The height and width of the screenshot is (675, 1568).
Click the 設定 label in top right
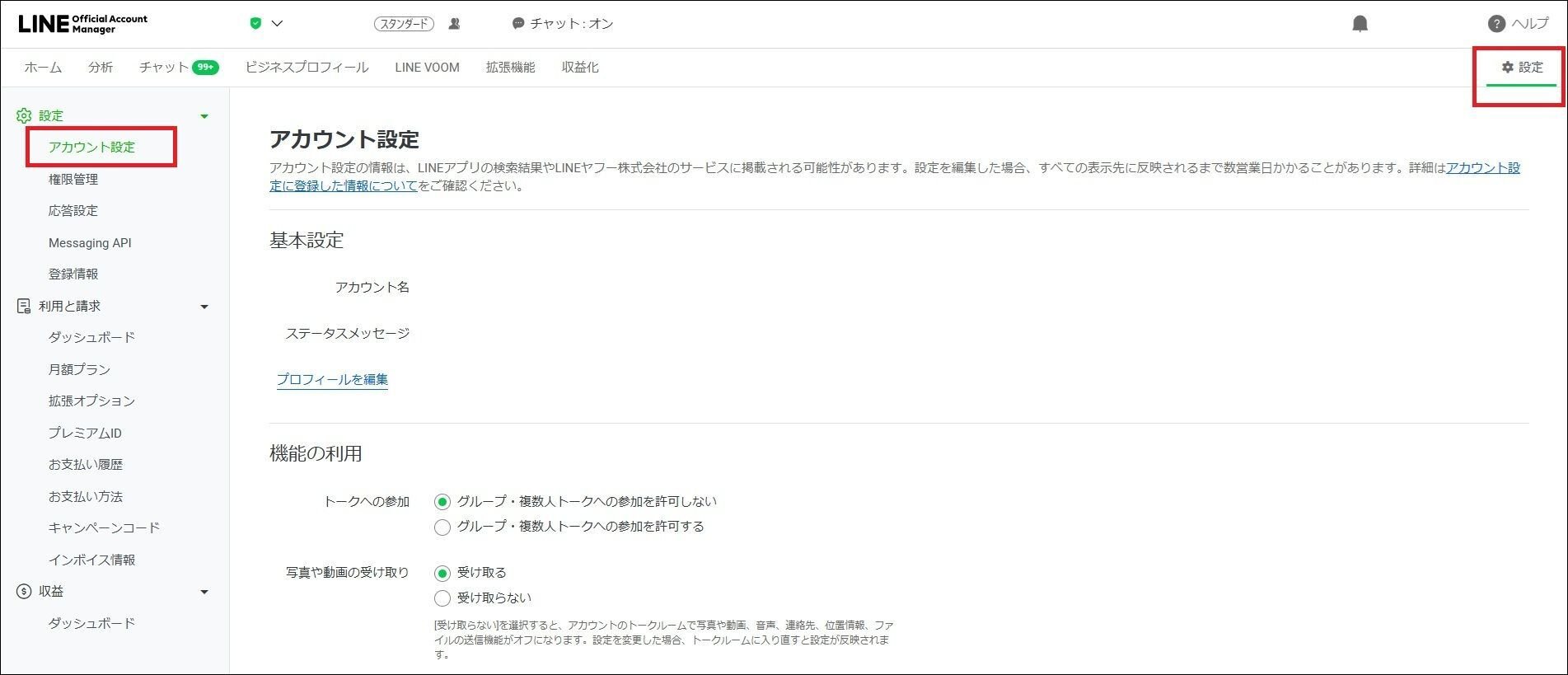point(1531,68)
